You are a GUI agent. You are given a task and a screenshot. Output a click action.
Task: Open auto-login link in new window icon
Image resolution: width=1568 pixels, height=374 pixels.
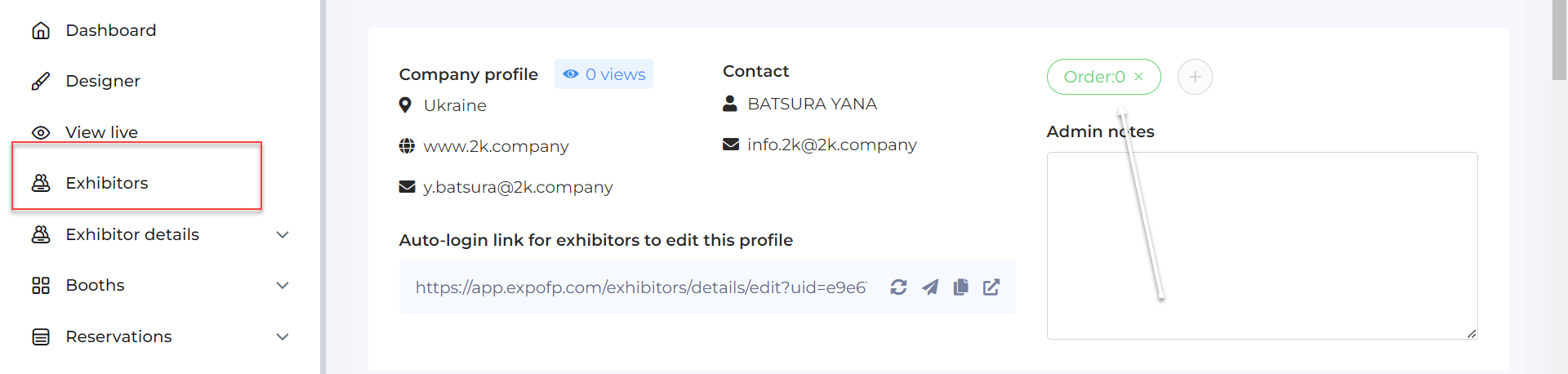(991, 287)
